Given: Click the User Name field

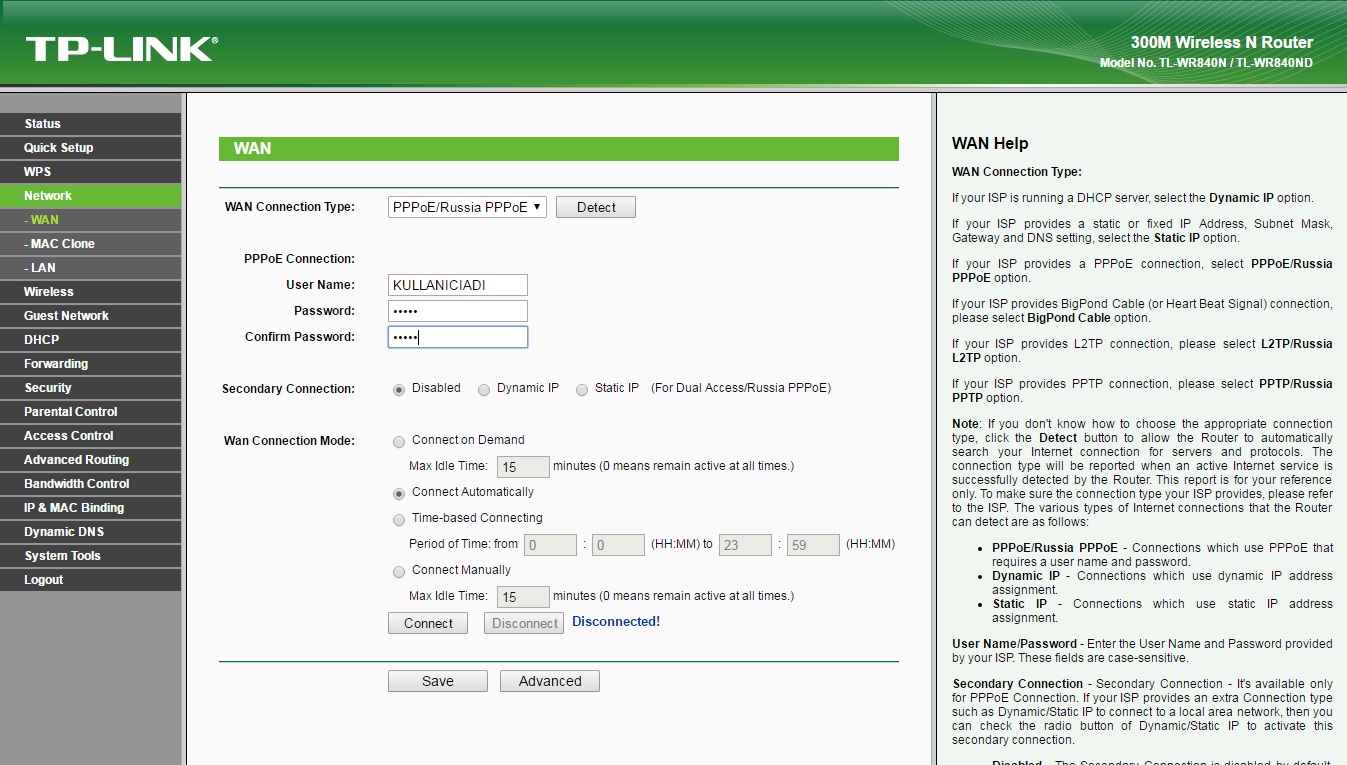Looking at the screenshot, I should coord(458,285).
